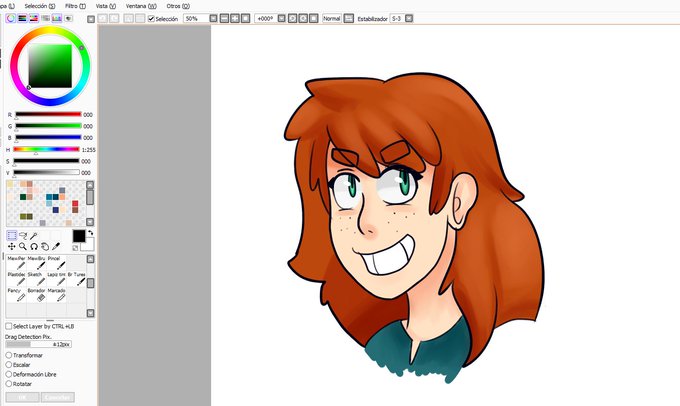Choose the Pincel brush
Screen dimensions: 680x406
click(x=56, y=262)
